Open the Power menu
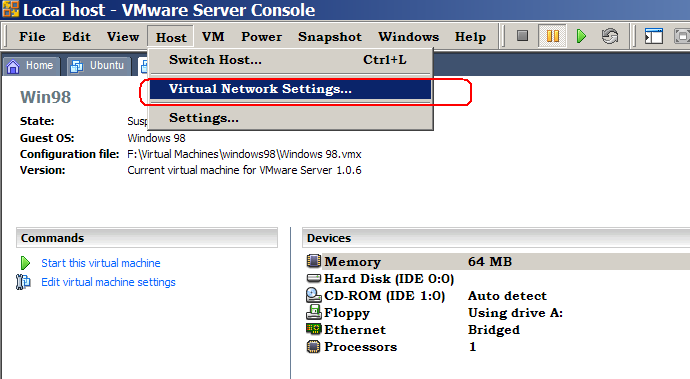Image resolution: width=690 pixels, height=379 pixels. coord(261,37)
